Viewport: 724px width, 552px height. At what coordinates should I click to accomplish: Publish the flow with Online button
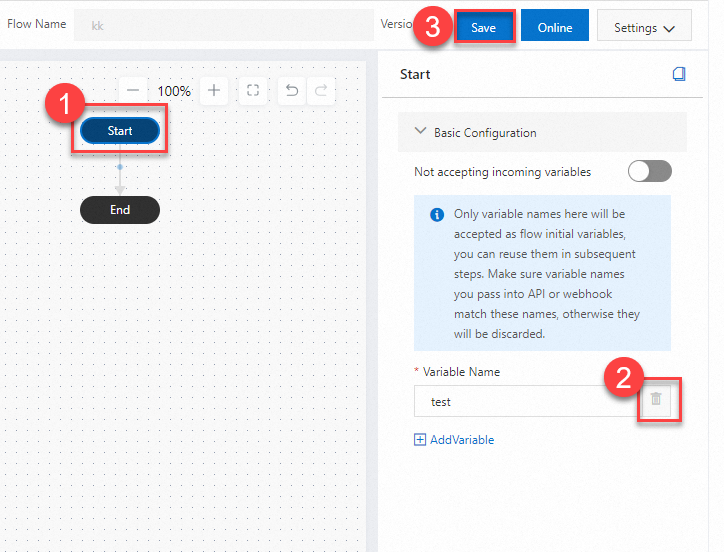(555, 27)
